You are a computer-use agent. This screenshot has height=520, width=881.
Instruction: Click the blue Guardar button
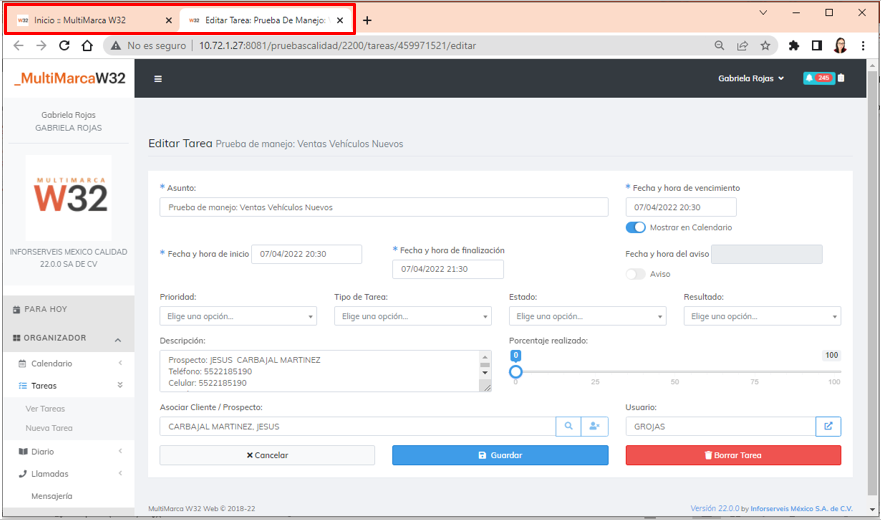[500, 455]
